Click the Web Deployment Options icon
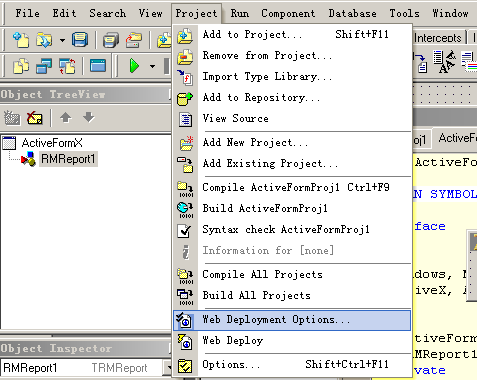 [184, 320]
